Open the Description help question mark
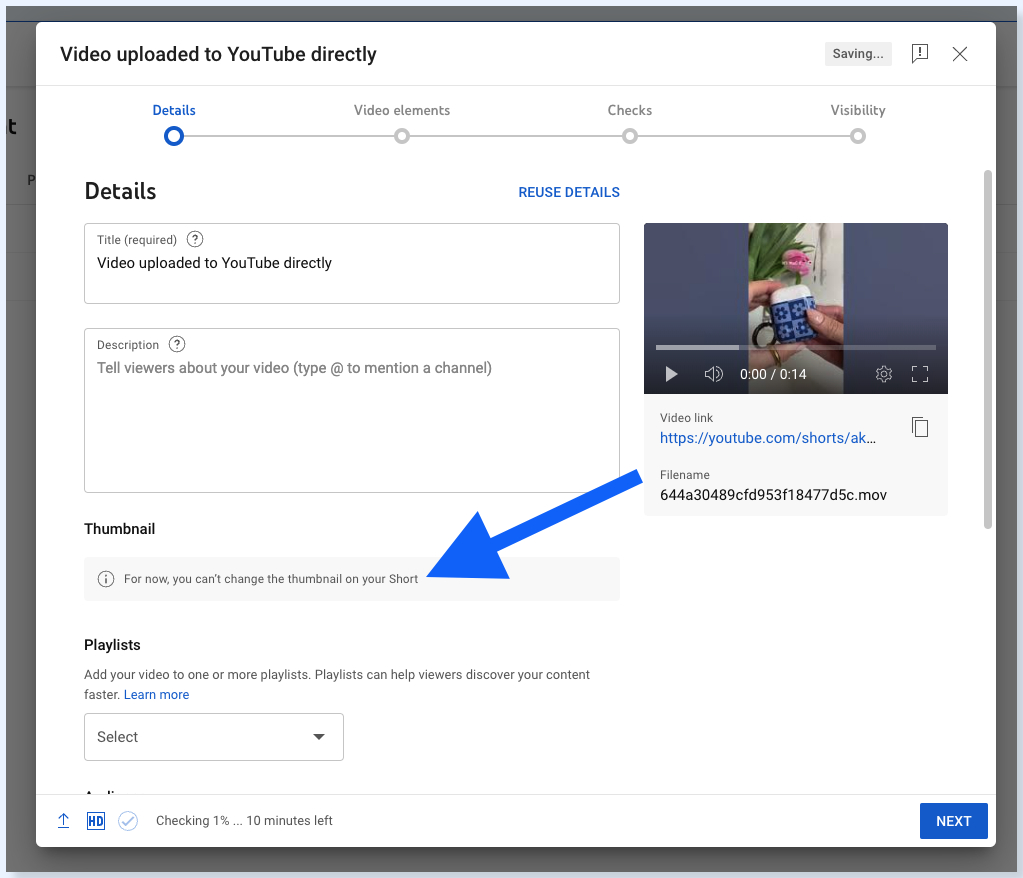1023x878 pixels. (177, 344)
